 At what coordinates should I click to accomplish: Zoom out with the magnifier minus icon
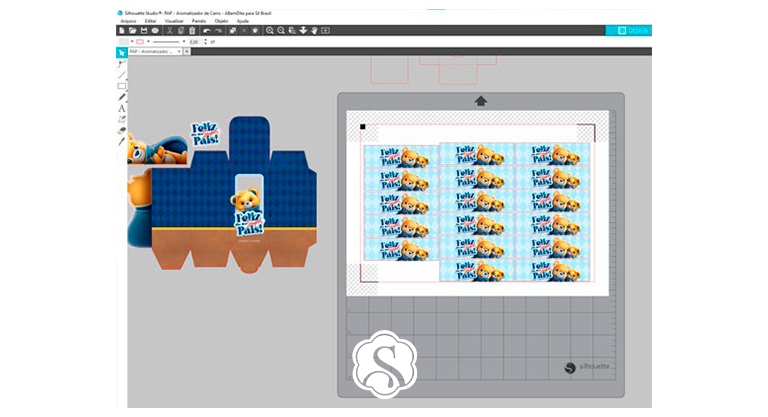click(281, 30)
